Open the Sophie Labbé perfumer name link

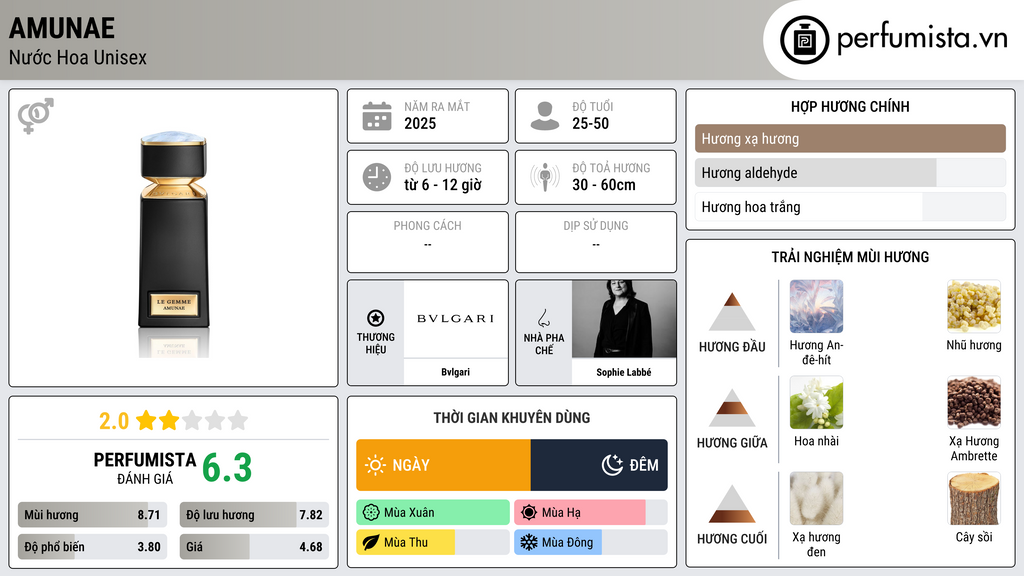624,372
